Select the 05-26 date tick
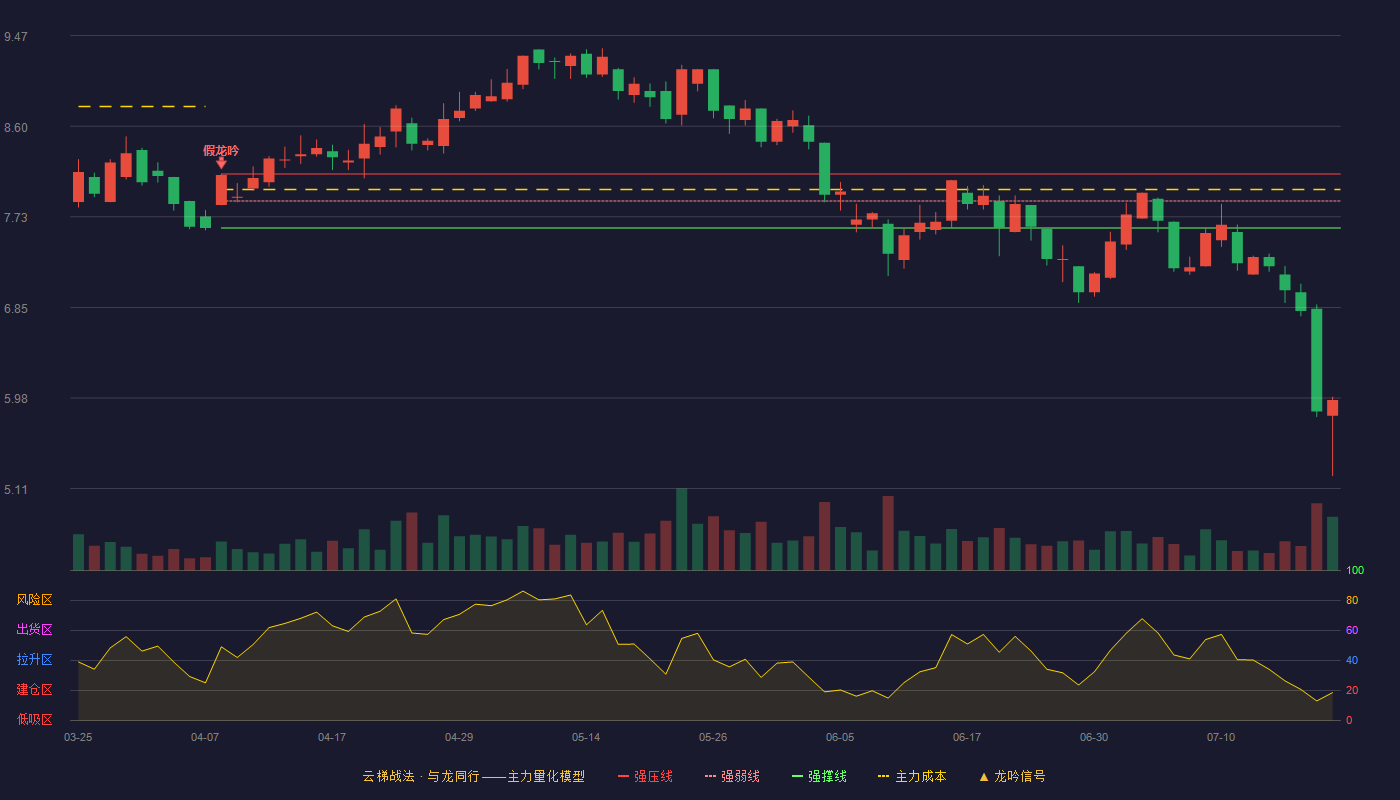The height and width of the screenshot is (800, 1400). (x=713, y=737)
